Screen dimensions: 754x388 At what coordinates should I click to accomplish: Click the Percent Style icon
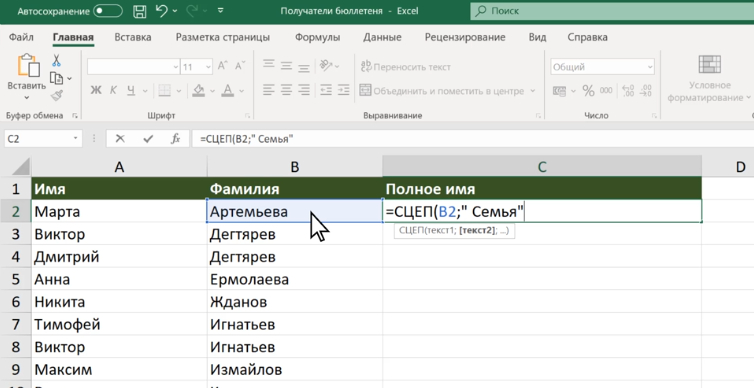click(x=588, y=90)
